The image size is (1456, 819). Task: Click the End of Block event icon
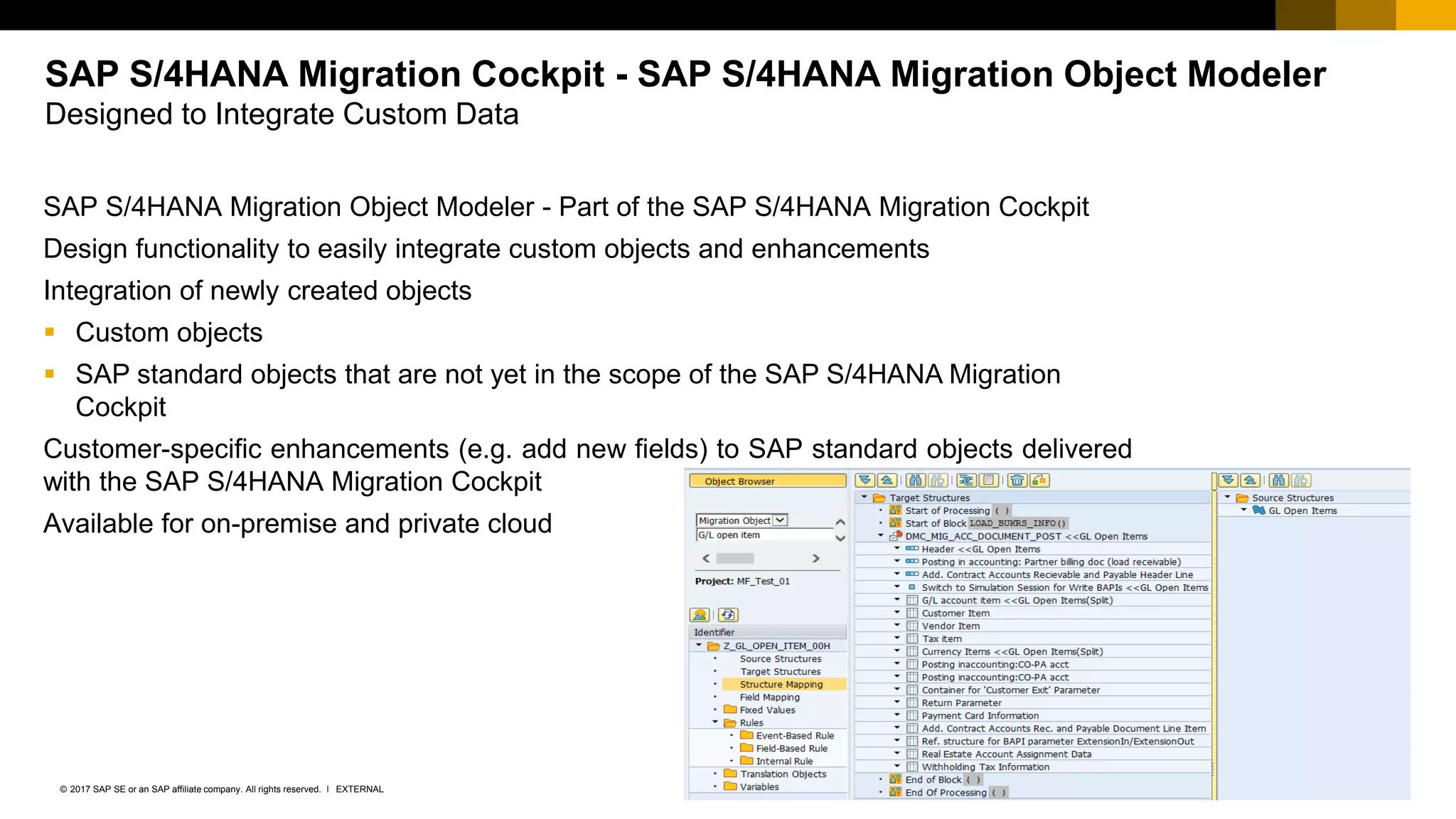[x=895, y=780]
